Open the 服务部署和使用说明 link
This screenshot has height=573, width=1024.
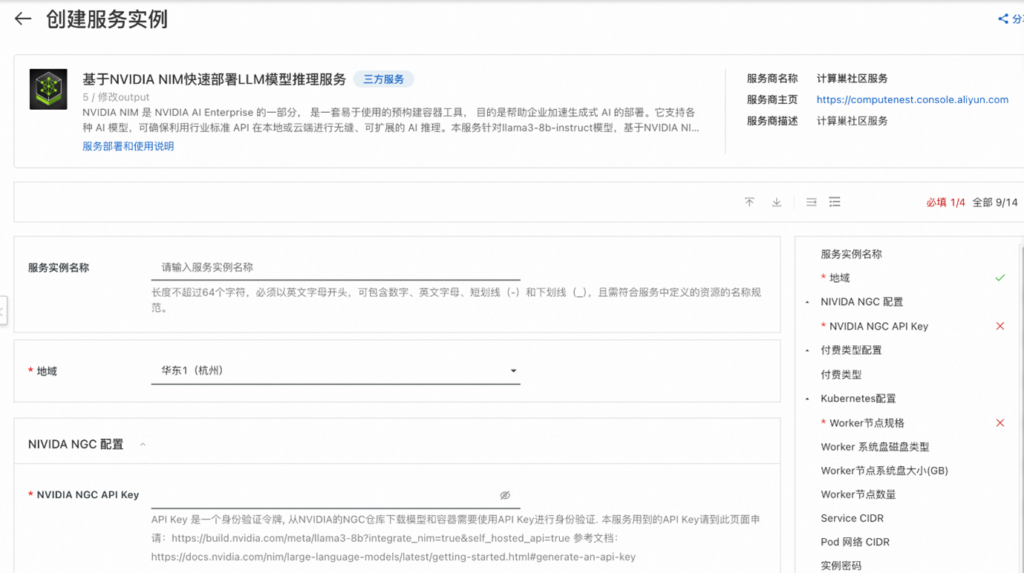128,146
